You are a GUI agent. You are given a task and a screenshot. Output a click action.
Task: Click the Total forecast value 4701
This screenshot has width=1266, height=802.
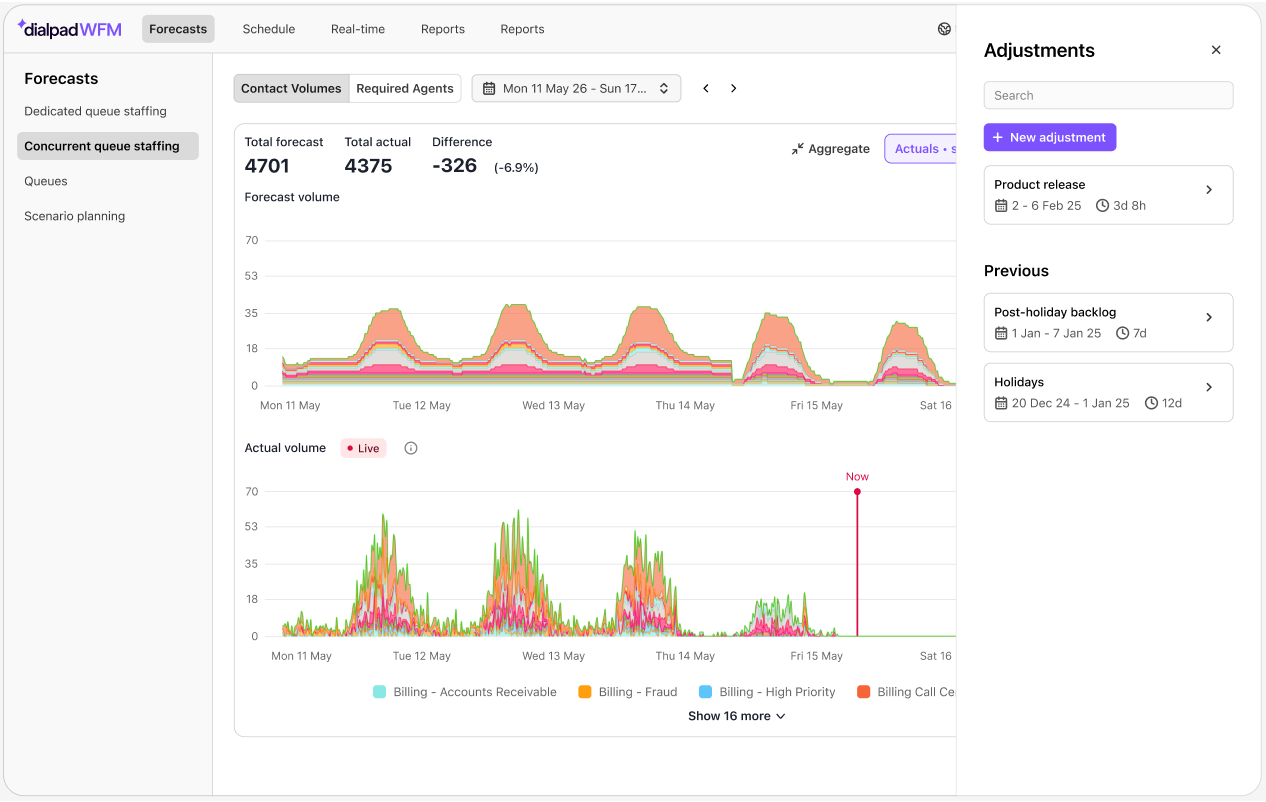click(x=267, y=166)
